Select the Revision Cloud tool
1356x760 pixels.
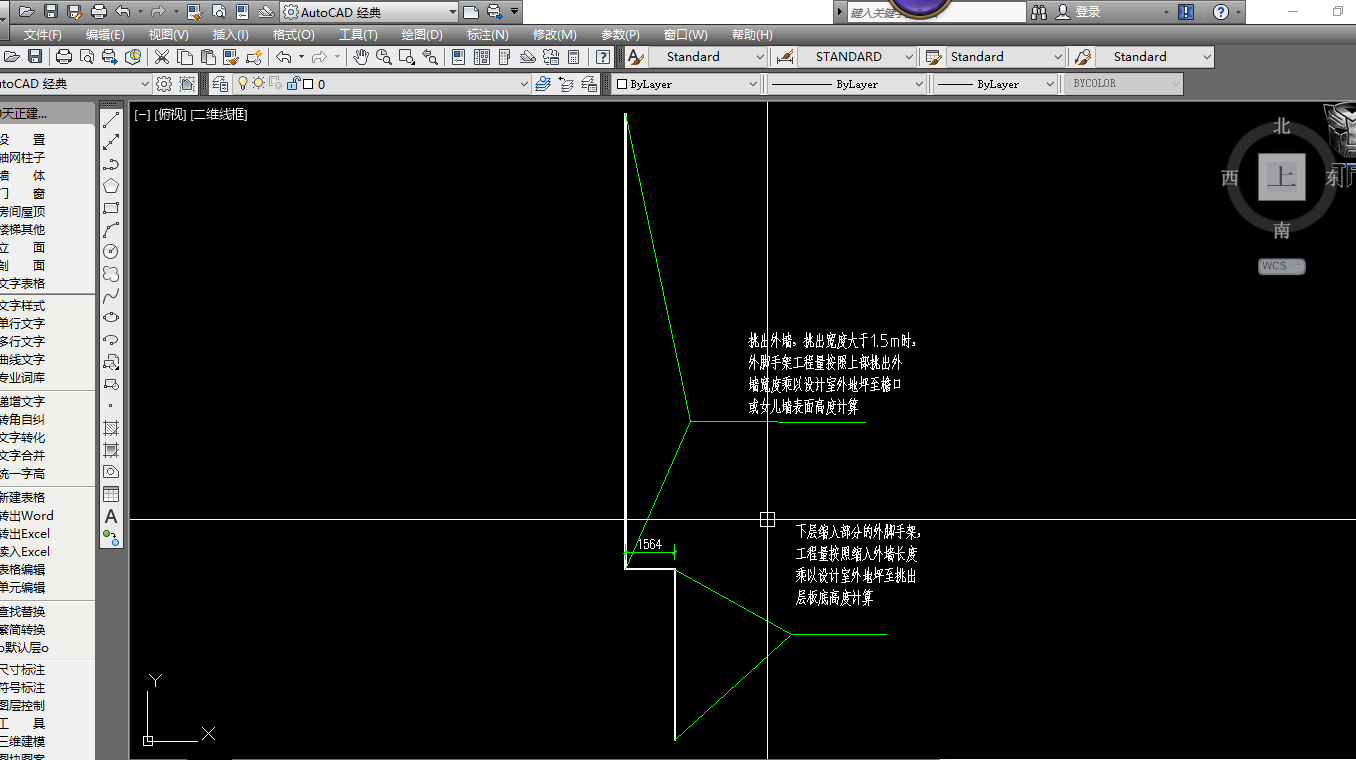point(111,273)
